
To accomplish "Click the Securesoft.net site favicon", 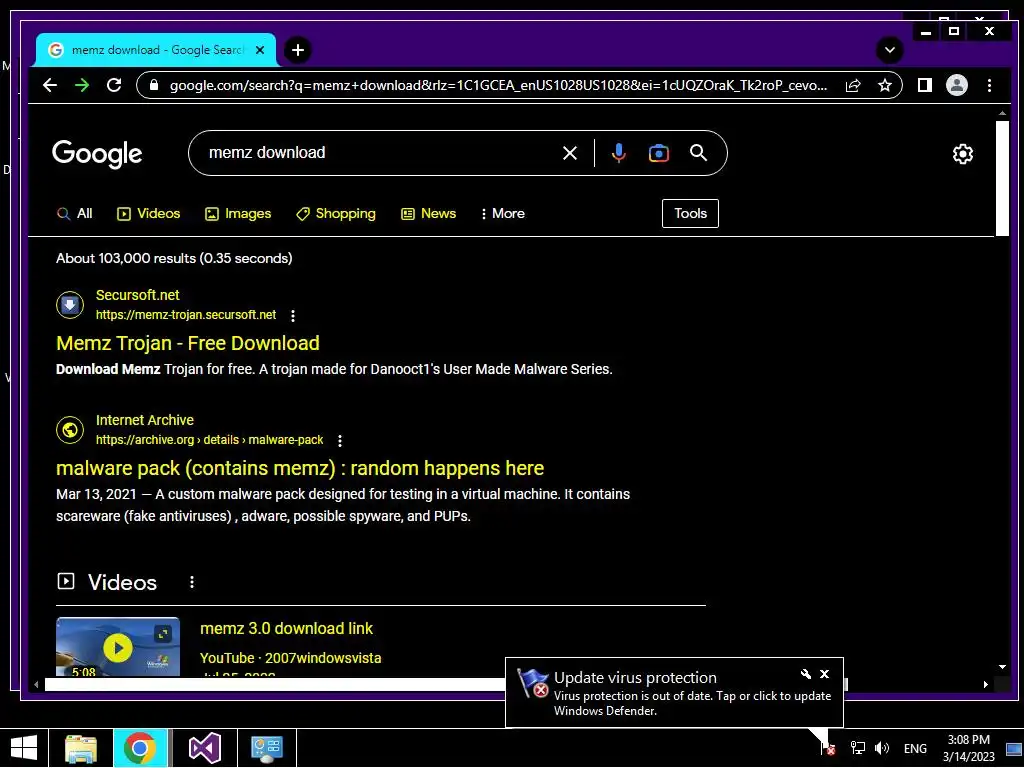I will tap(70, 305).
